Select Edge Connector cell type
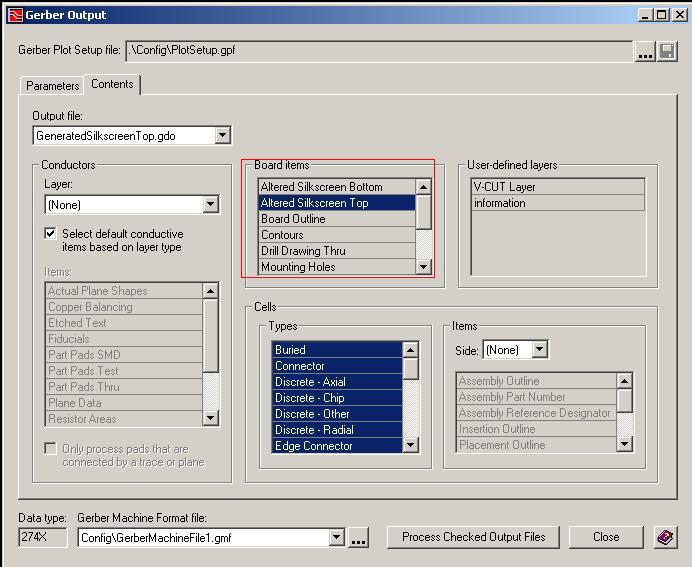Image resolution: width=692 pixels, height=567 pixels. click(338, 446)
